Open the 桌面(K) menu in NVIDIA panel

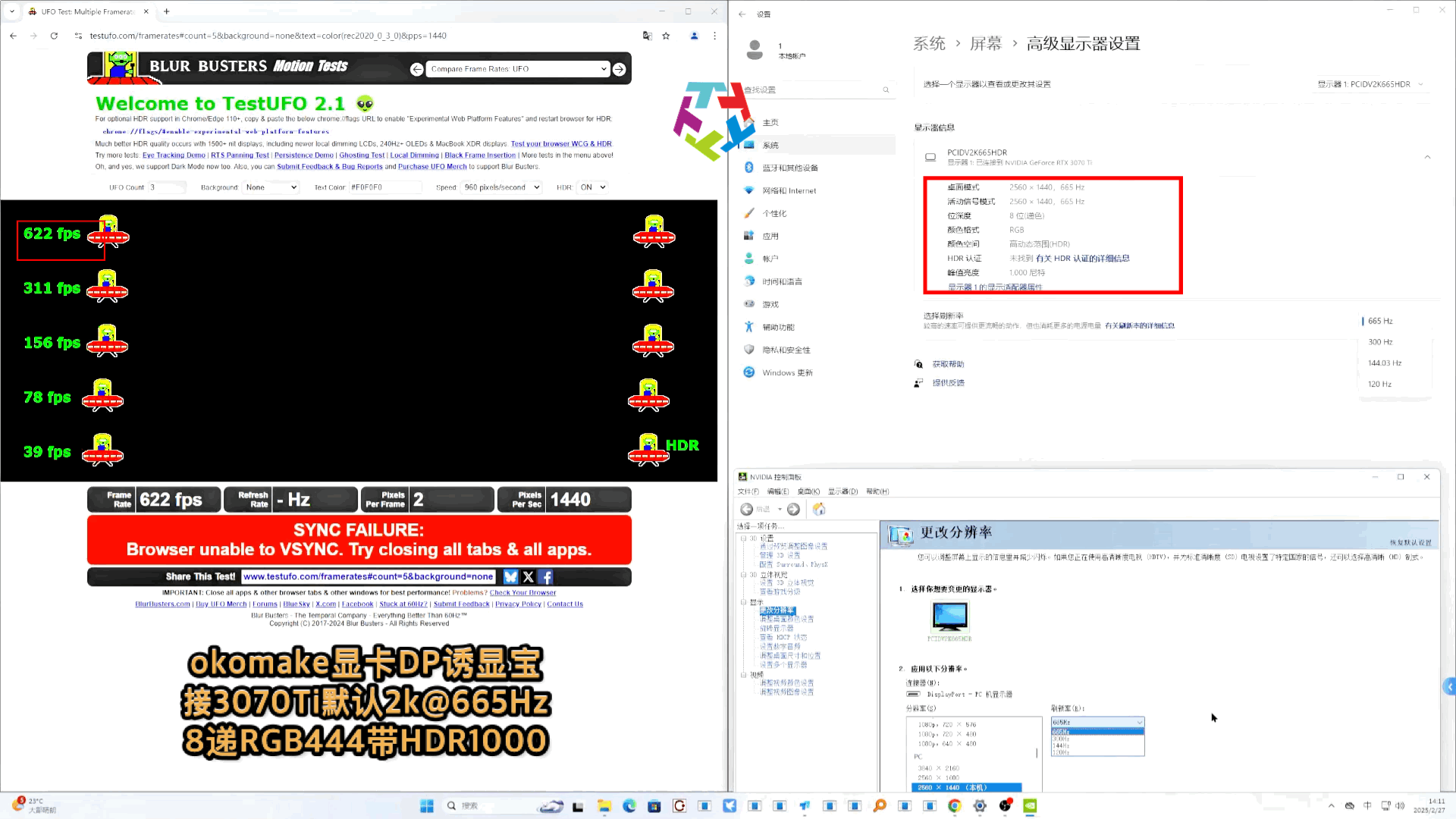[808, 492]
